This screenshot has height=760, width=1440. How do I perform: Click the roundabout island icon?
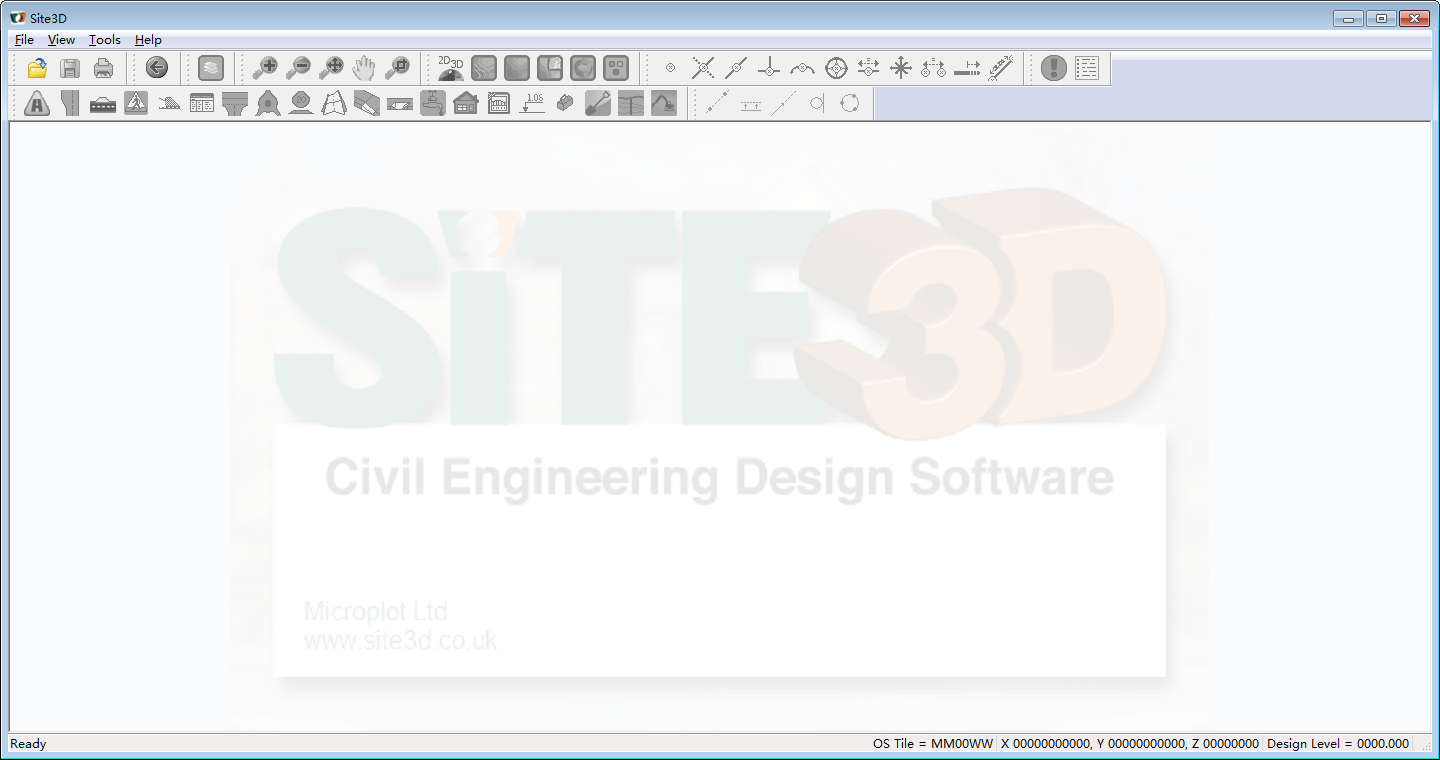268,103
